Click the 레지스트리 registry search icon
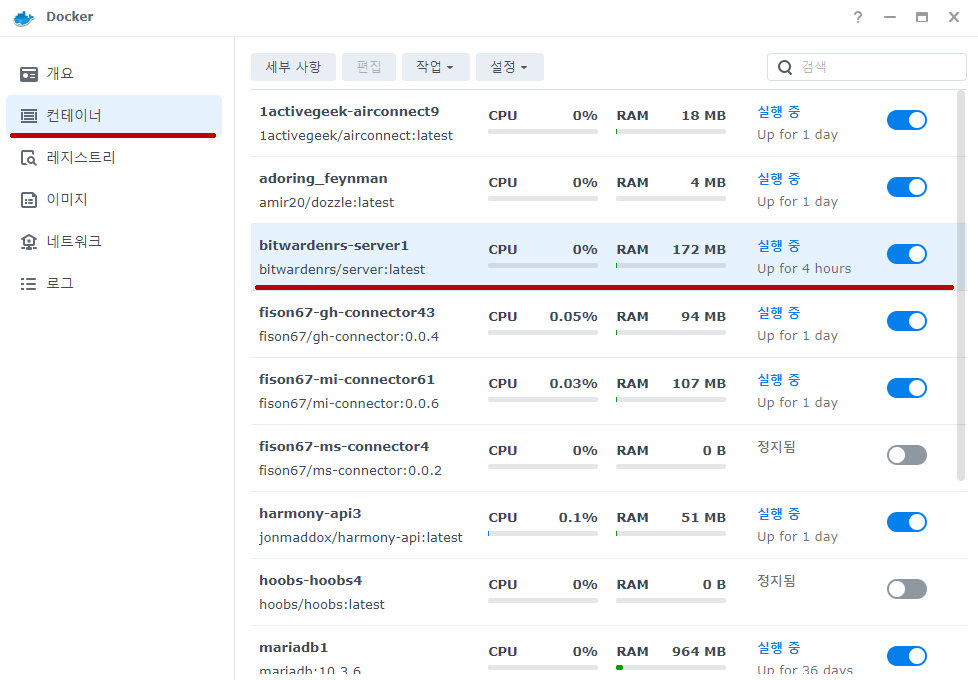 click(29, 158)
